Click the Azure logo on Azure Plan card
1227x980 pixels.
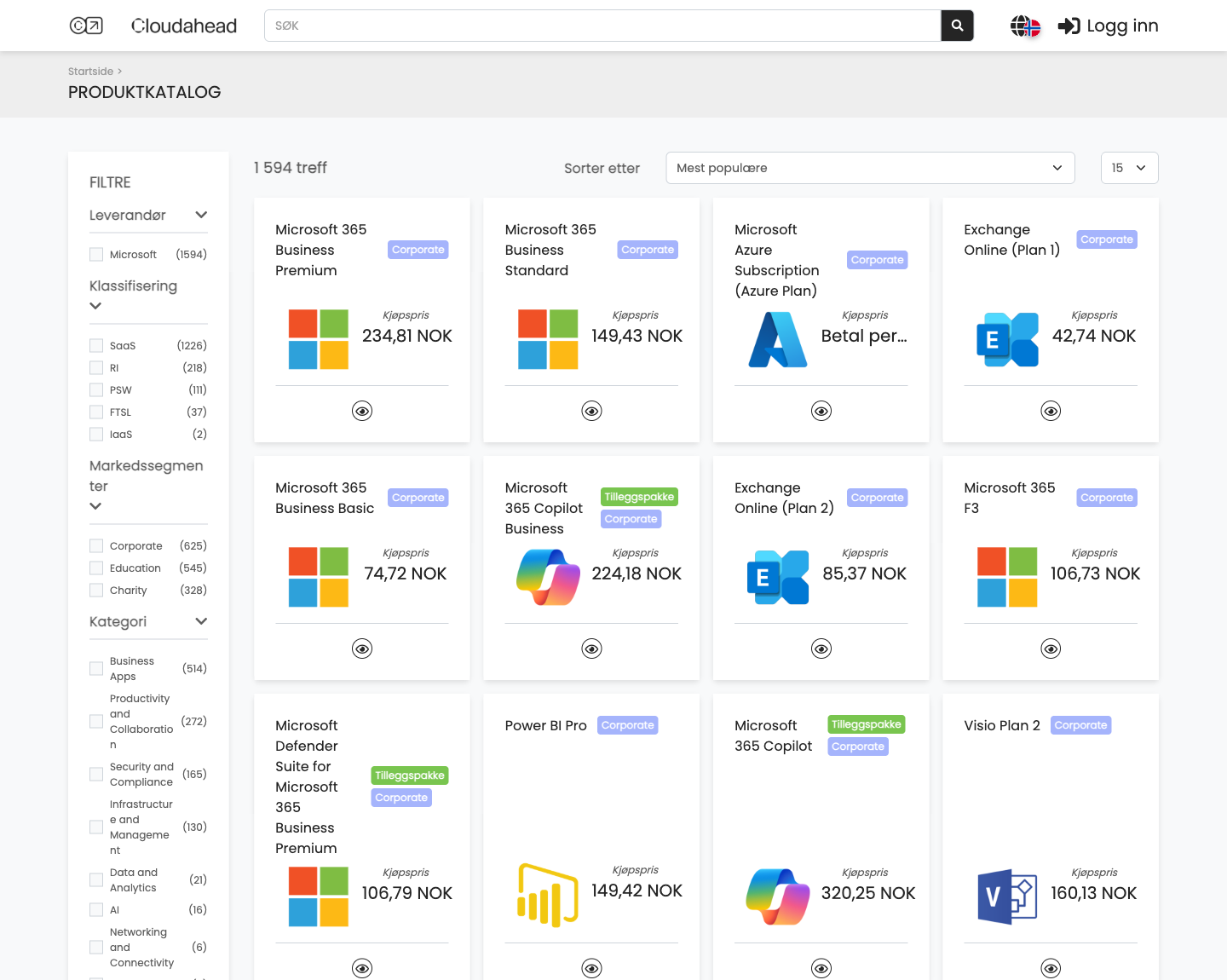coord(778,339)
